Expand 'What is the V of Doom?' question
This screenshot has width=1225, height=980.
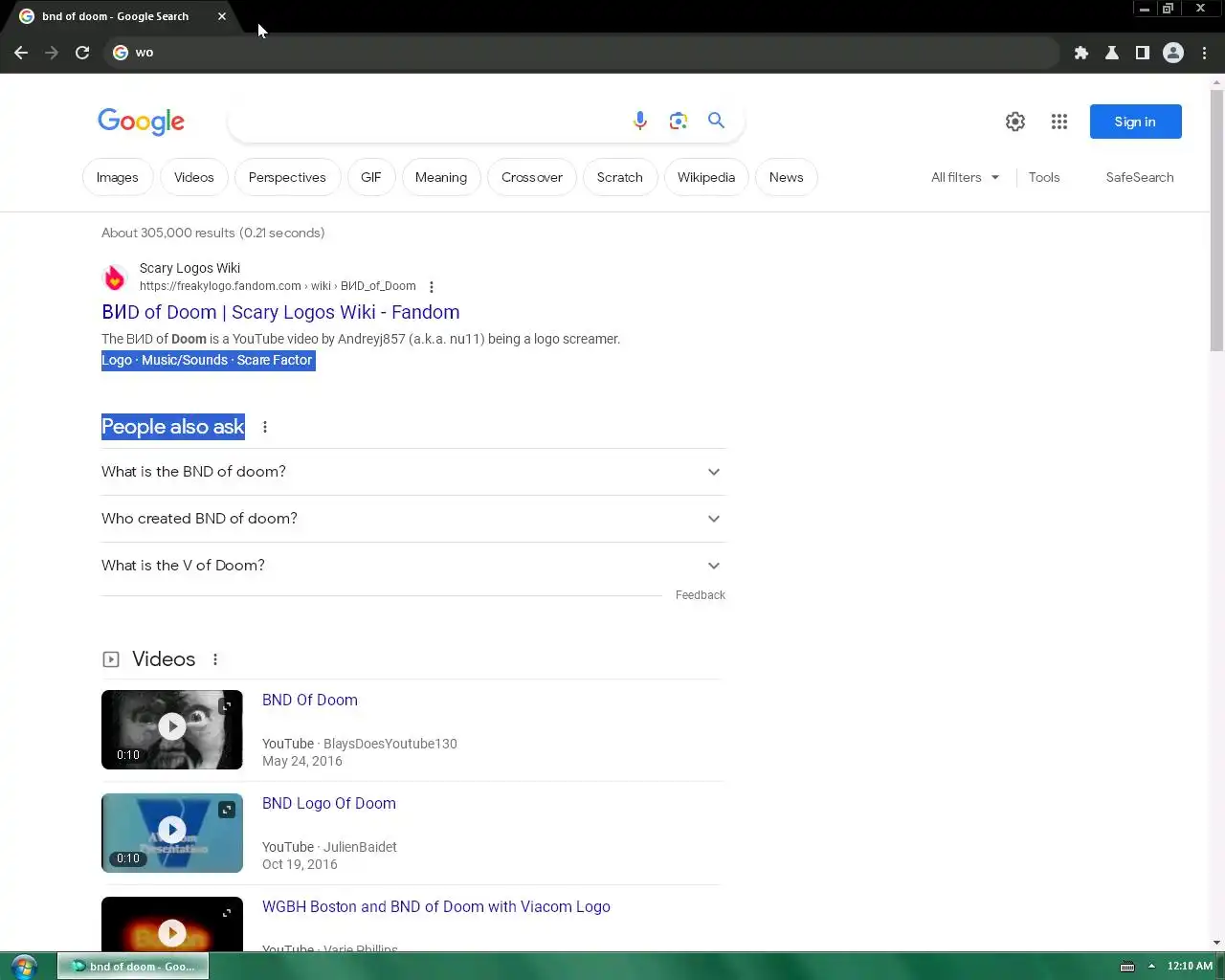pos(413,566)
